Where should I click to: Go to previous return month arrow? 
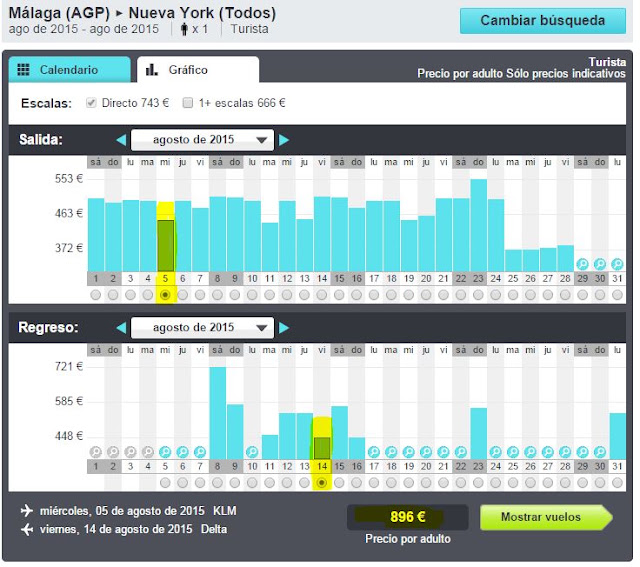tap(121, 328)
